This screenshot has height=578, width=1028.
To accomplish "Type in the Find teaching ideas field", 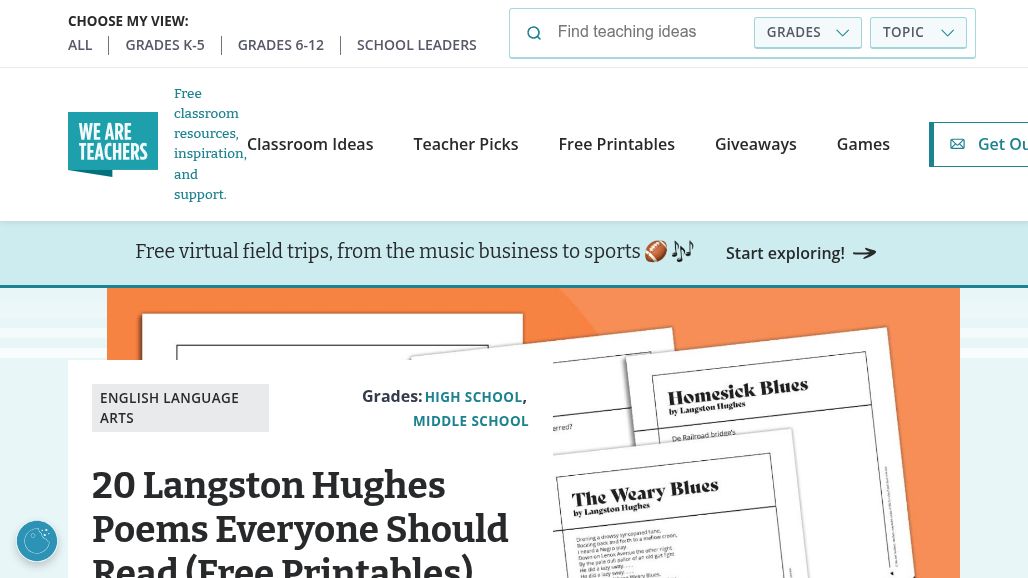I will (650, 32).
